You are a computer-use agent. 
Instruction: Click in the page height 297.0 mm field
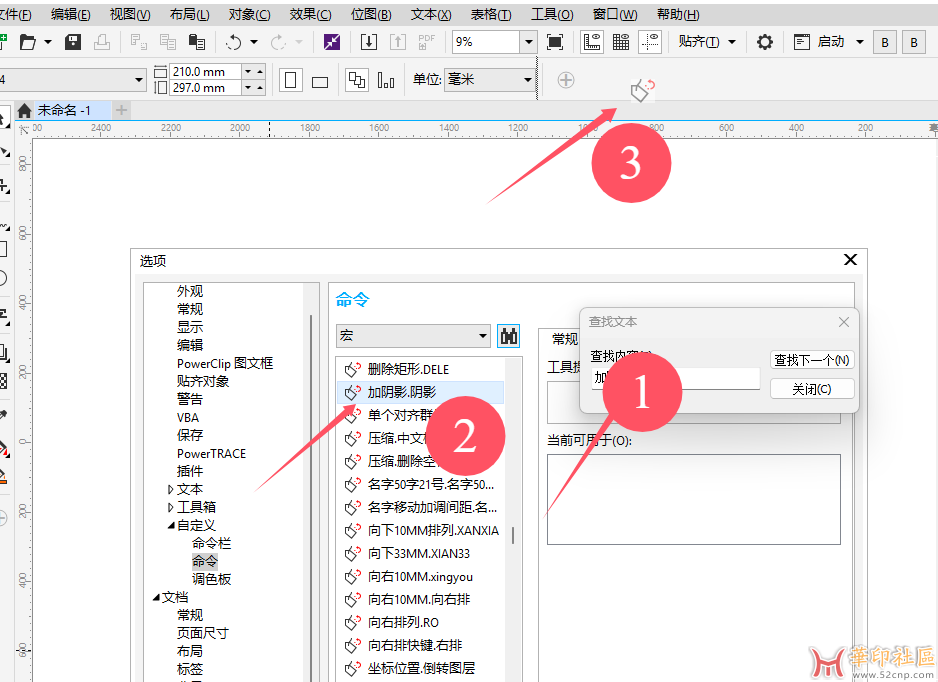click(x=205, y=88)
